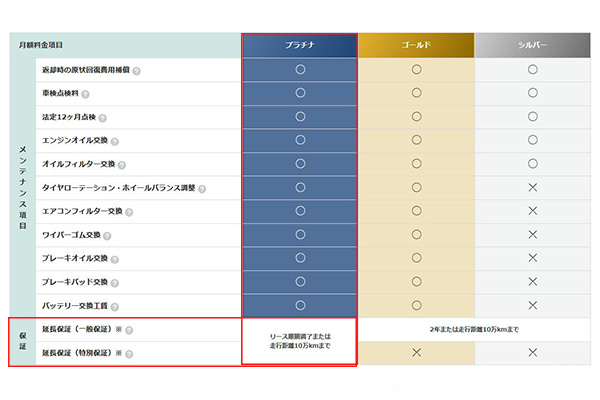Click Gold circle in 車検点検料 row
Image resolution: width=600 pixels, height=400 pixels.
tap(416, 93)
